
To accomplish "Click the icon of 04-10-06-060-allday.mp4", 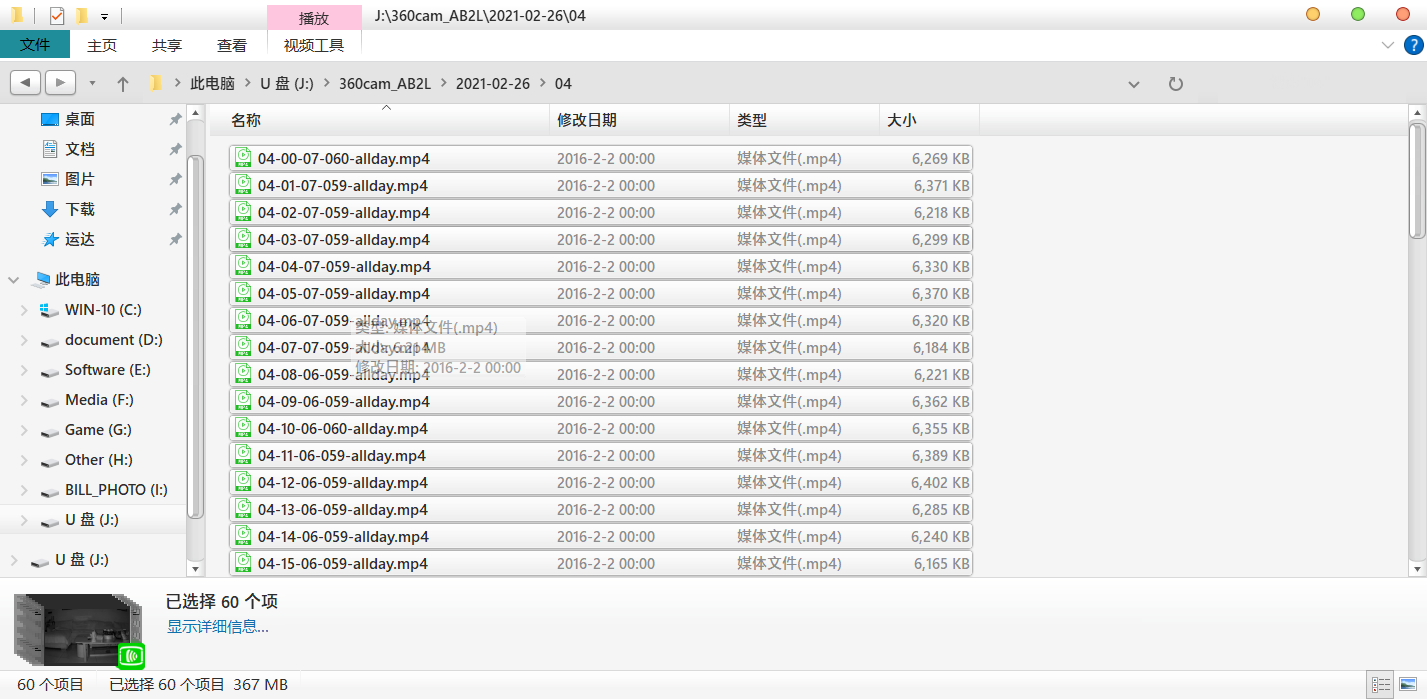I will pos(243,428).
